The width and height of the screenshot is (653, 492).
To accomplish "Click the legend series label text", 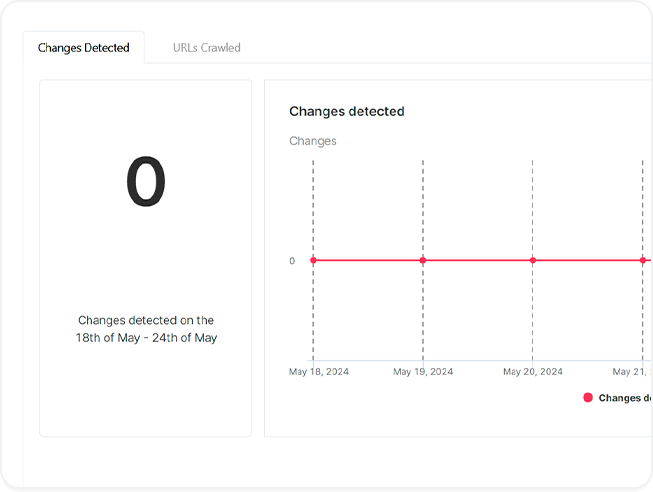I will [x=625, y=398].
